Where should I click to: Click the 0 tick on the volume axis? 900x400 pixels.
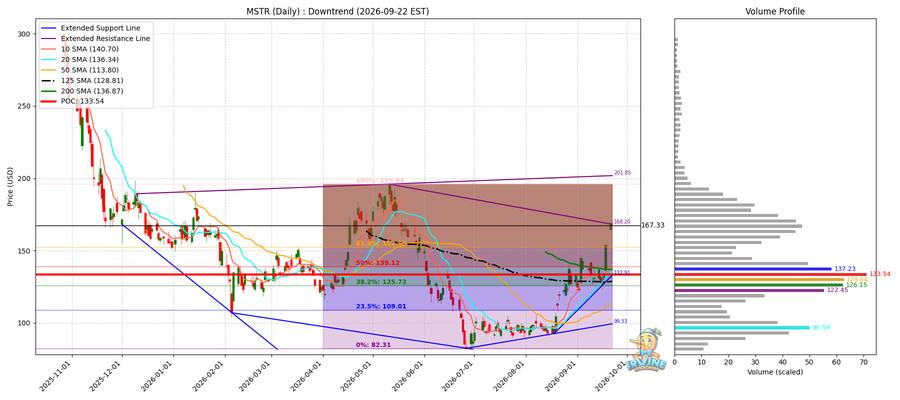674,362
